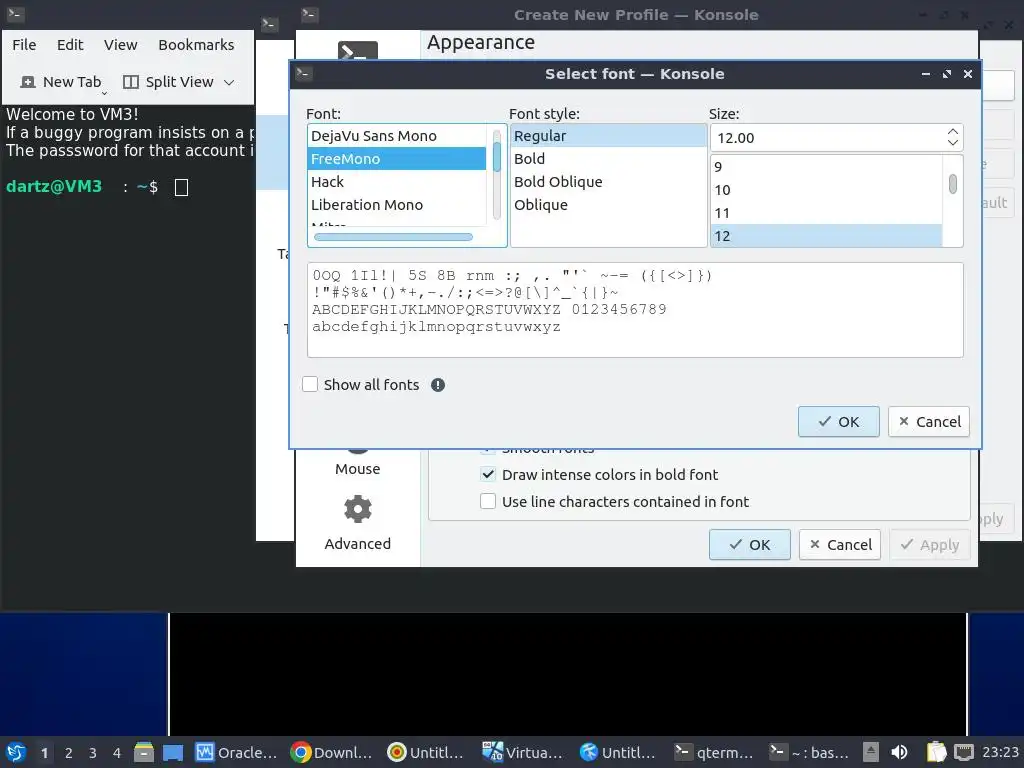The height and width of the screenshot is (768, 1024).
Task: Choose Bold Oblique font style
Action: tap(609, 182)
